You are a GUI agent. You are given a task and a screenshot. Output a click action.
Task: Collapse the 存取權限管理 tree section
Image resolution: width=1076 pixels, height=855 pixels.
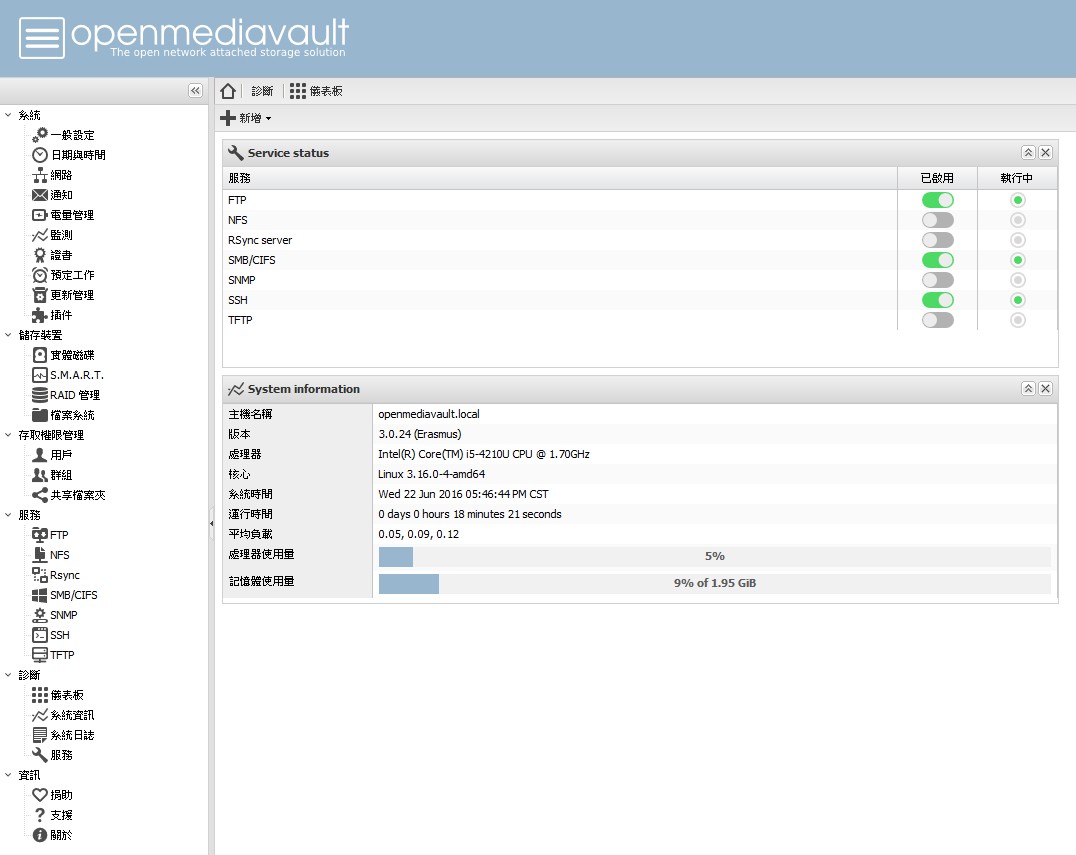coord(8,435)
